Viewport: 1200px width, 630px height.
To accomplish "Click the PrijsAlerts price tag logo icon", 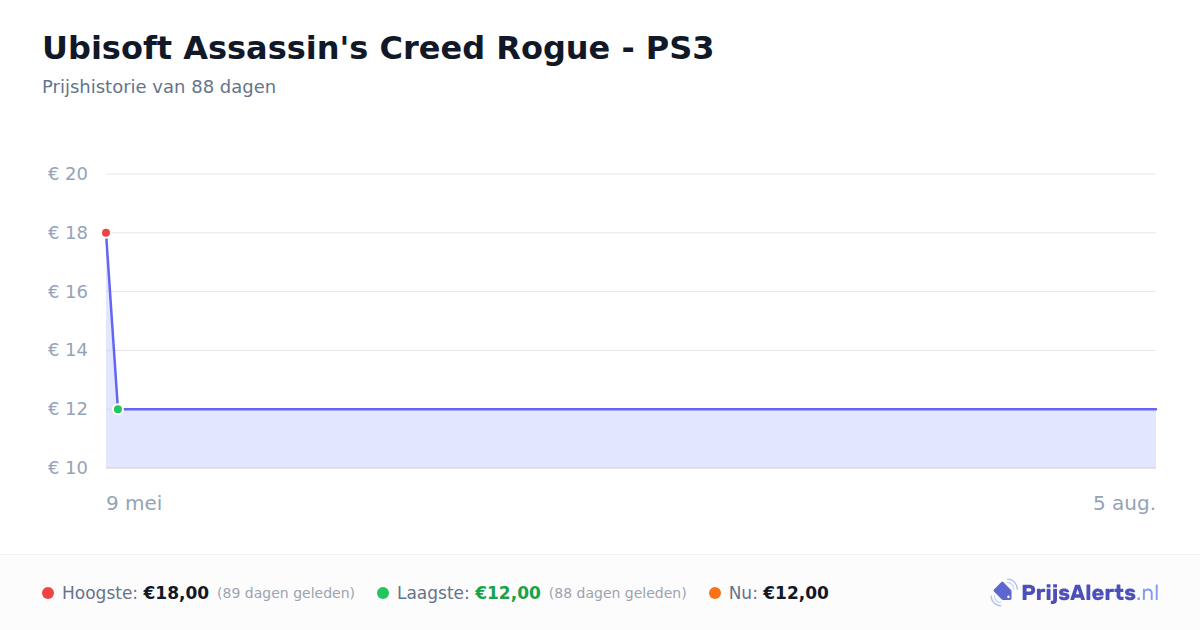I will pyautogui.click(x=1003, y=593).
